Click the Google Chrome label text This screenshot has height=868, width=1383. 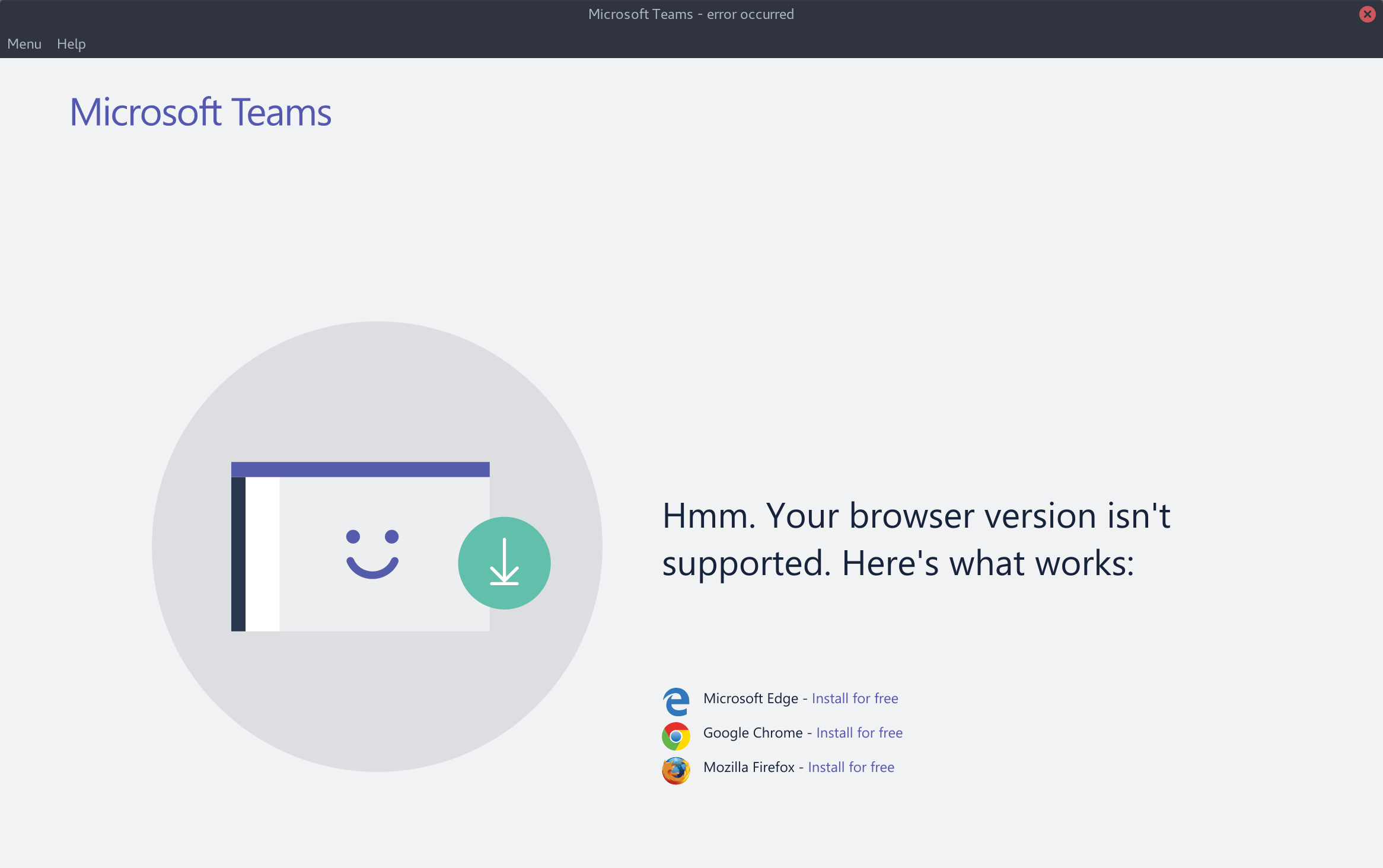pyautogui.click(x=753, y=733)
